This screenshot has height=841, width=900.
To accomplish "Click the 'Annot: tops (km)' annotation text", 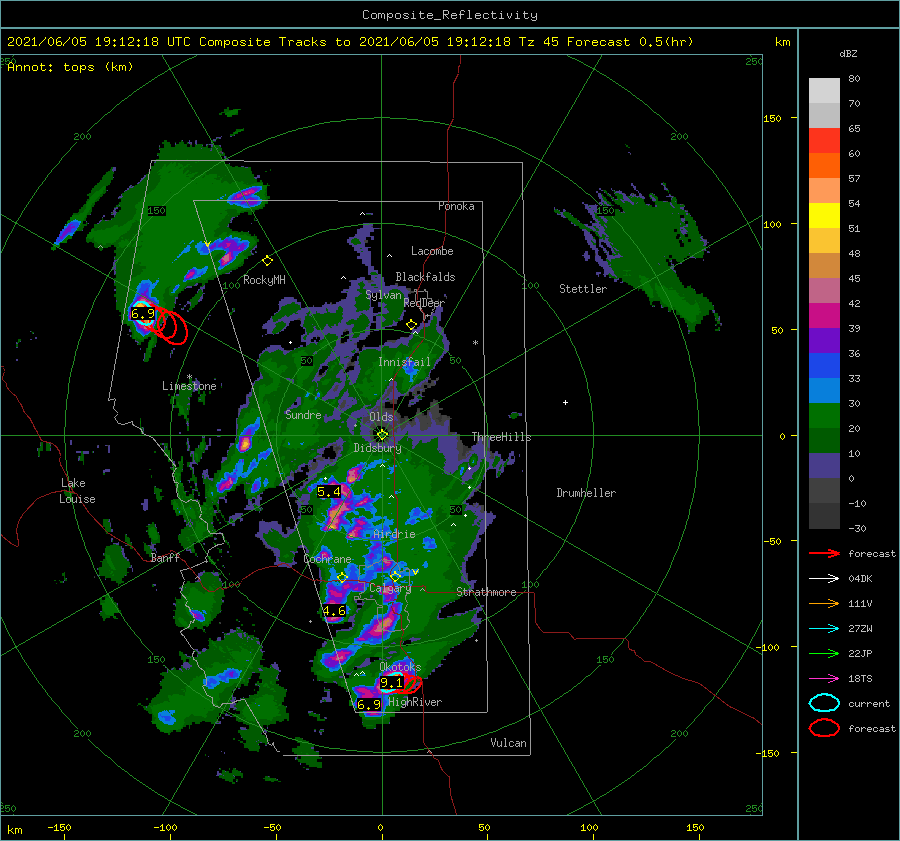I will pyautogui.click(x=70, y=67).
